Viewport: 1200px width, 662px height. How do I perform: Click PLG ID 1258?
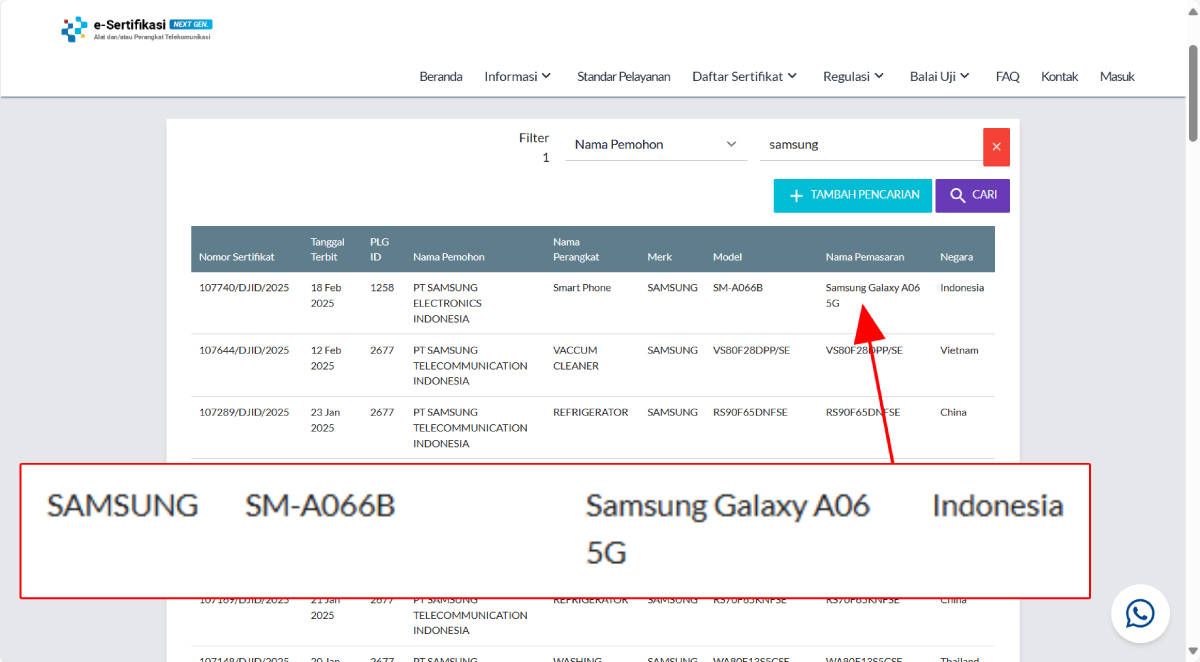pyautogui.click(x=382, y=288)
